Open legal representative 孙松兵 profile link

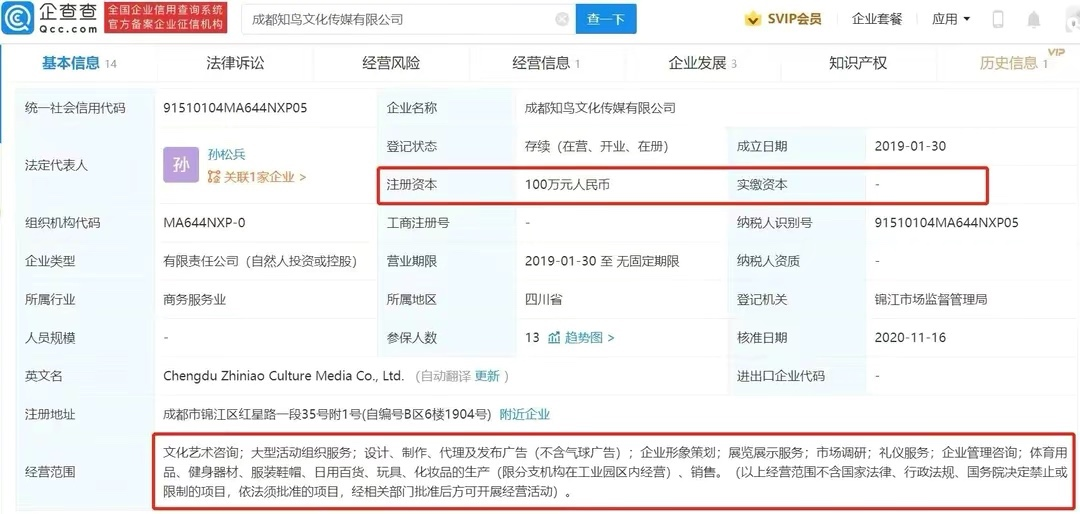[x=227, y=154]
